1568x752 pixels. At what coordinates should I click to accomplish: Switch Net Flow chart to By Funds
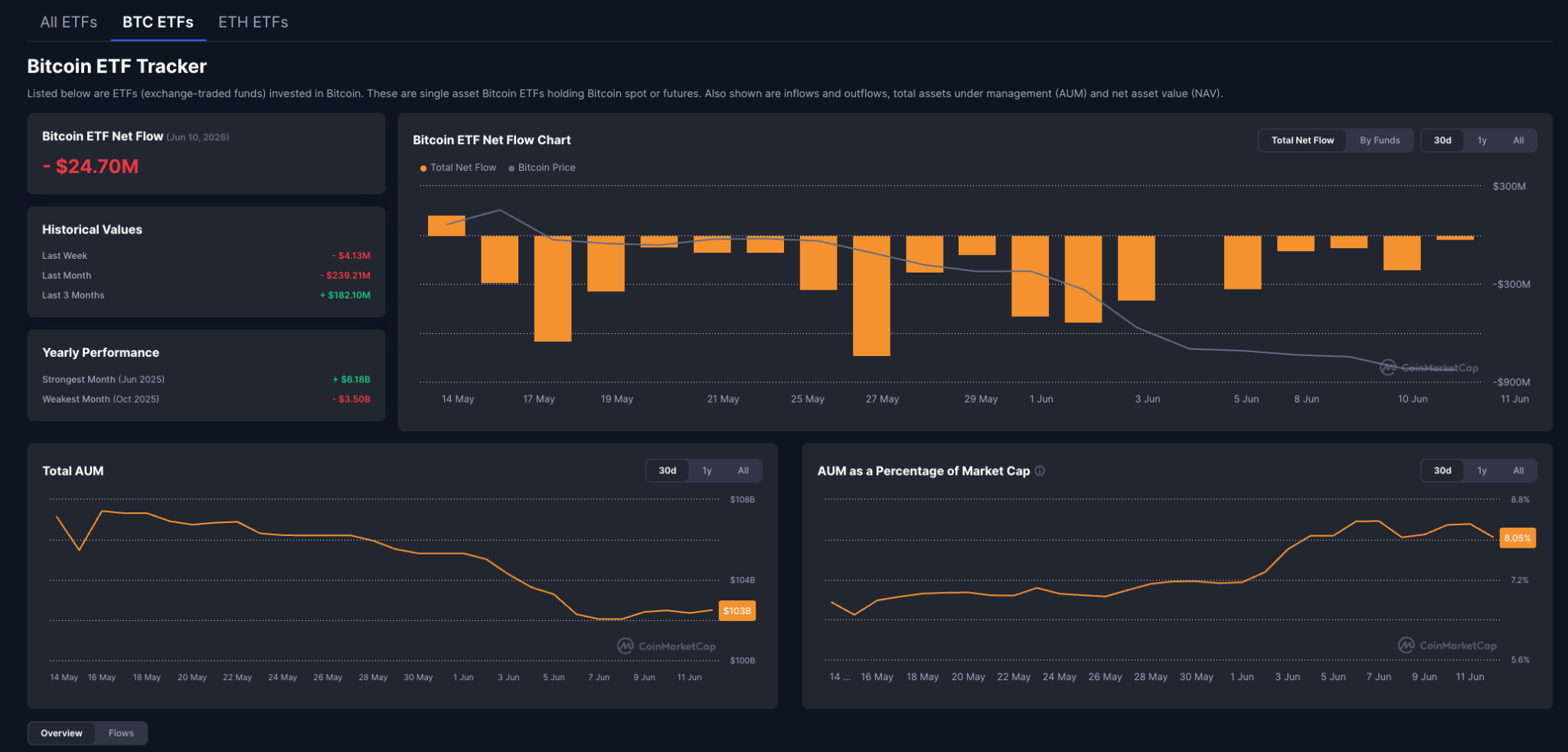pos(1380,140)
